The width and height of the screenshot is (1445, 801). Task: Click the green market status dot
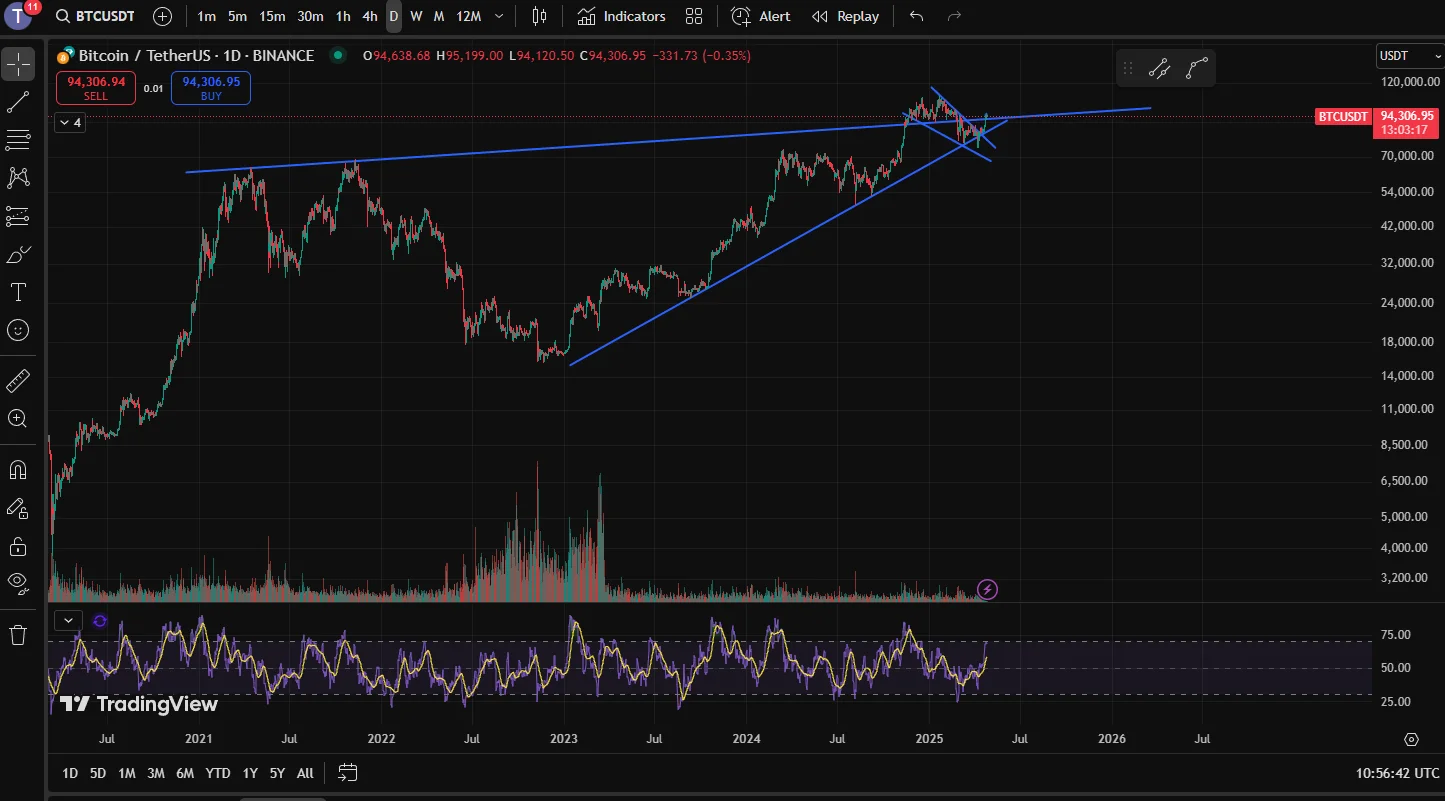click(x=338, y=56)
